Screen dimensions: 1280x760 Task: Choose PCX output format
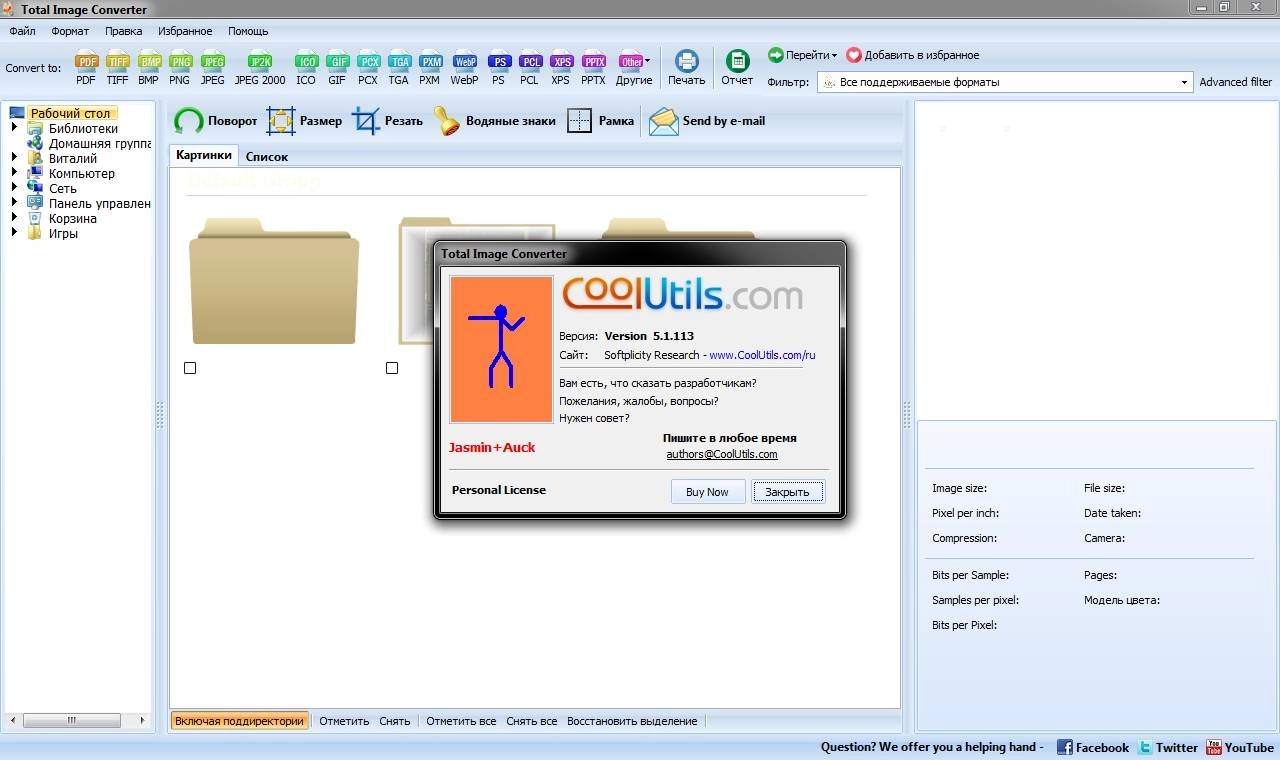click(x=368, y=67)
